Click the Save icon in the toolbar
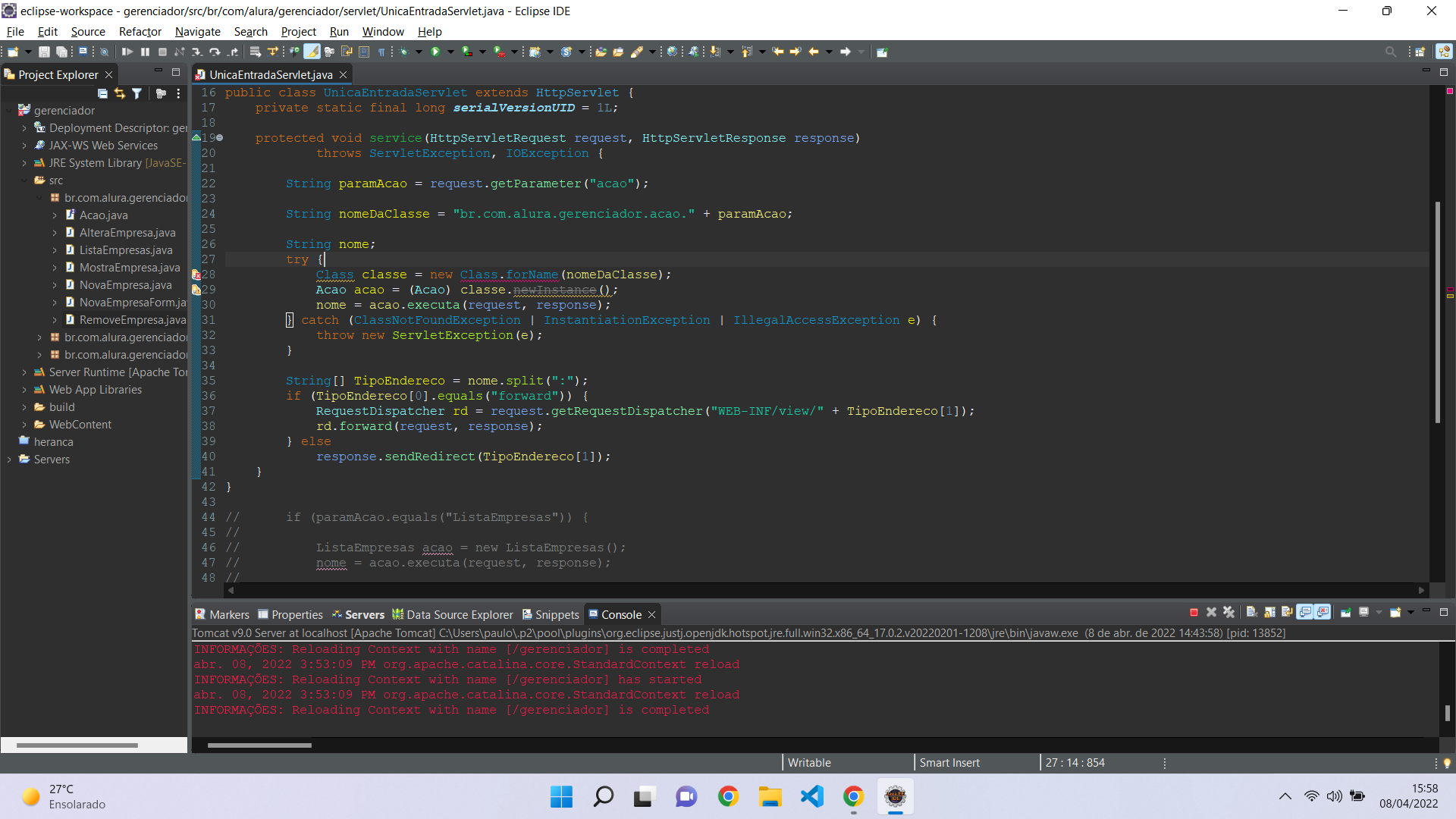 [44, 52]
